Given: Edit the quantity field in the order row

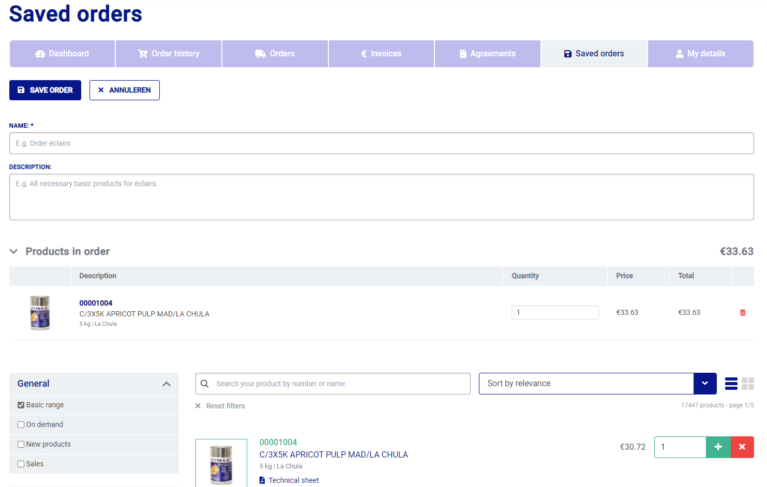Looking at the screenshot, I should (555, 312).
